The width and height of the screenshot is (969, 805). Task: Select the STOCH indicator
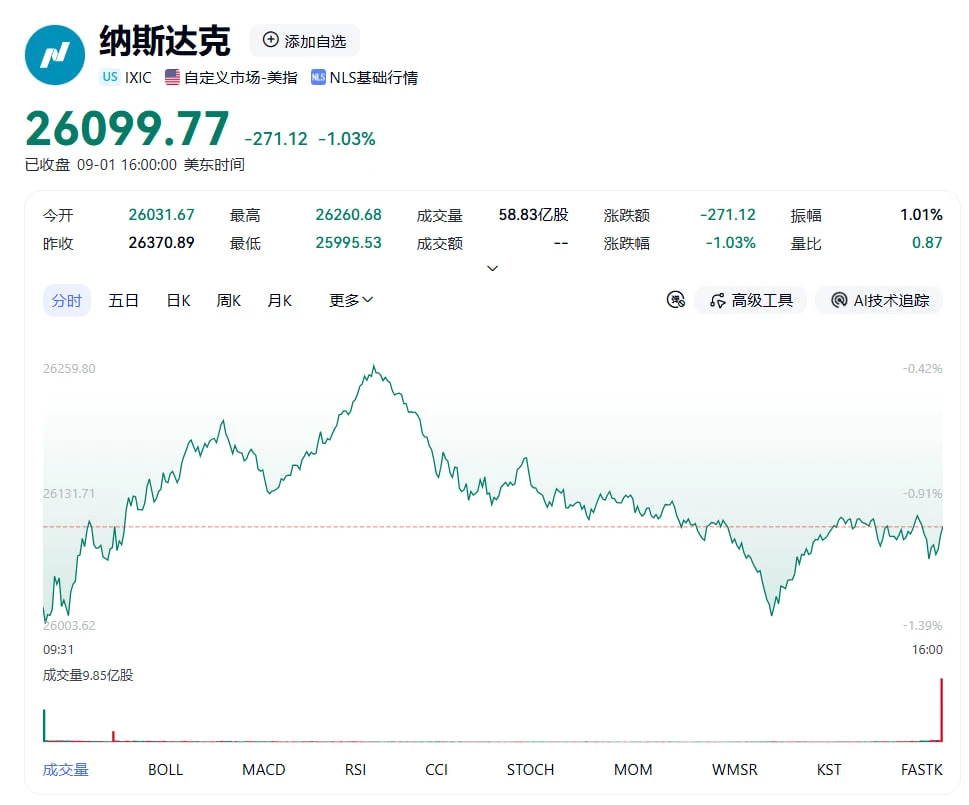(x=530, y=769)
